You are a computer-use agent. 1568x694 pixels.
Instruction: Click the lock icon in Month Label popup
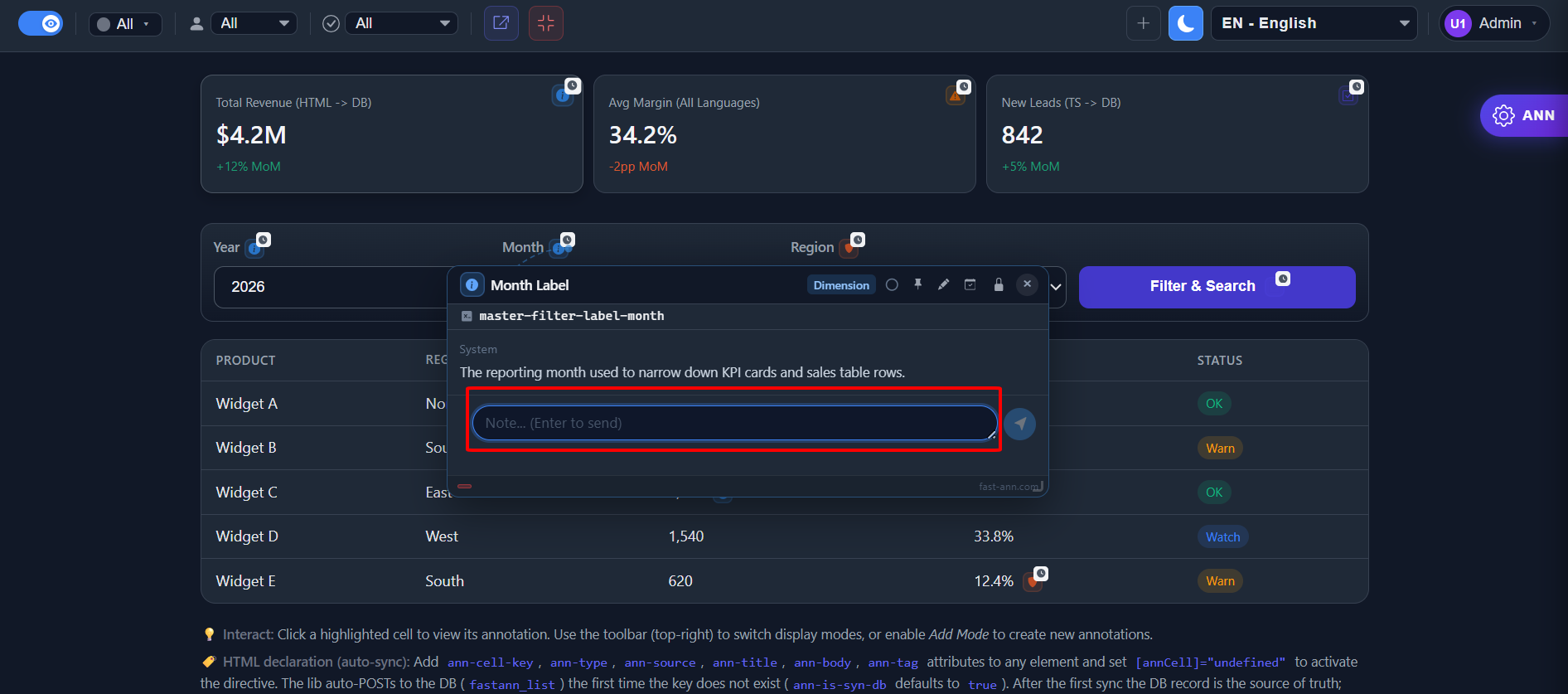999,284
